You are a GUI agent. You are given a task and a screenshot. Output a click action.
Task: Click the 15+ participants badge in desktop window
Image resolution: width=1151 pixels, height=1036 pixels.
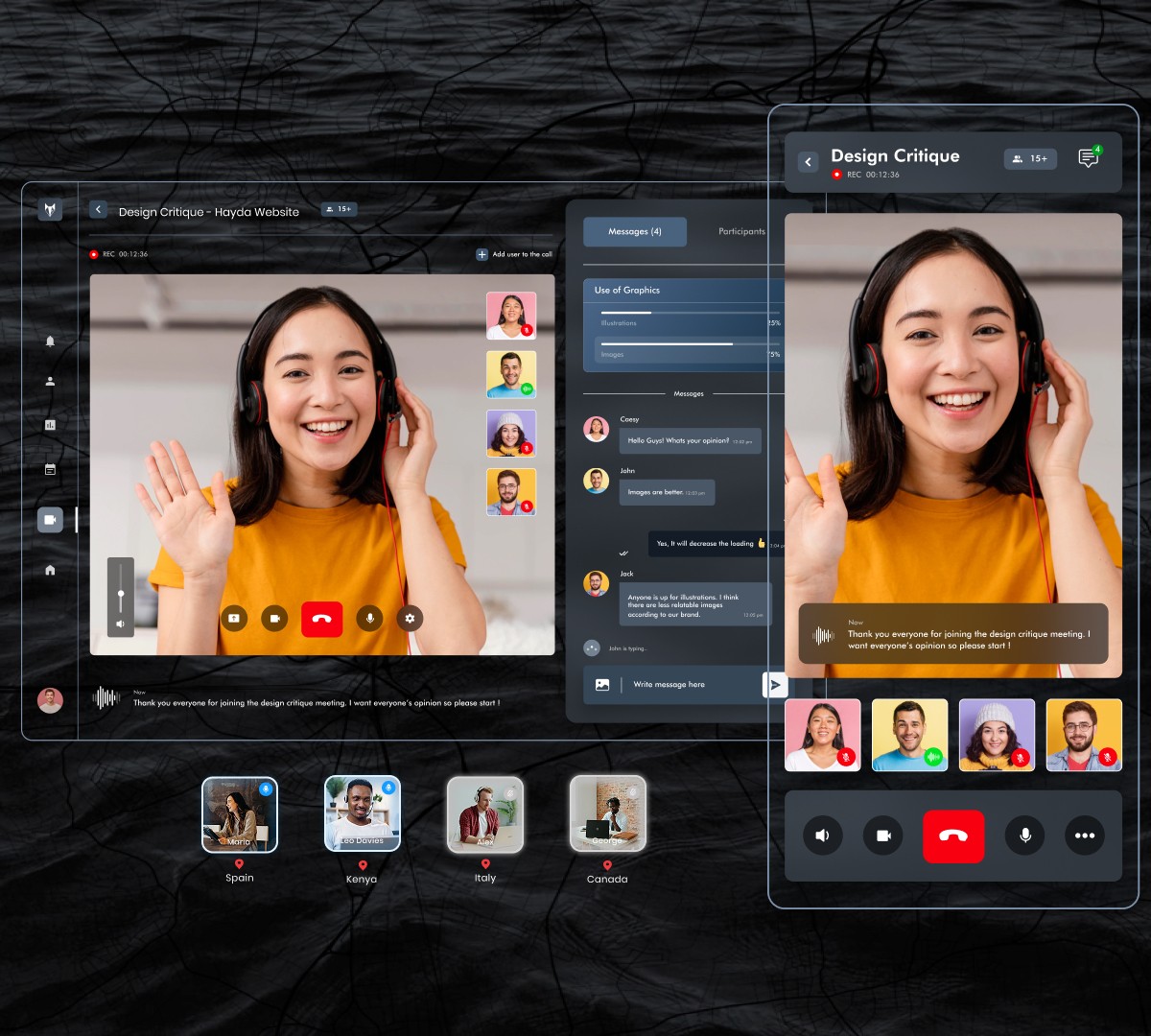[x=339, y=208]
